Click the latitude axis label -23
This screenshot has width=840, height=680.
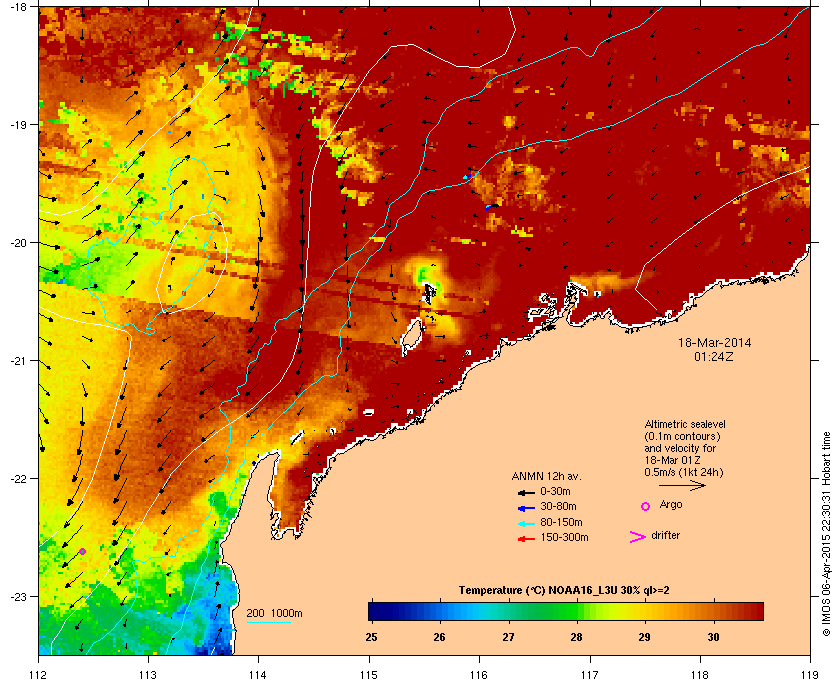click(x=19, y=596)
